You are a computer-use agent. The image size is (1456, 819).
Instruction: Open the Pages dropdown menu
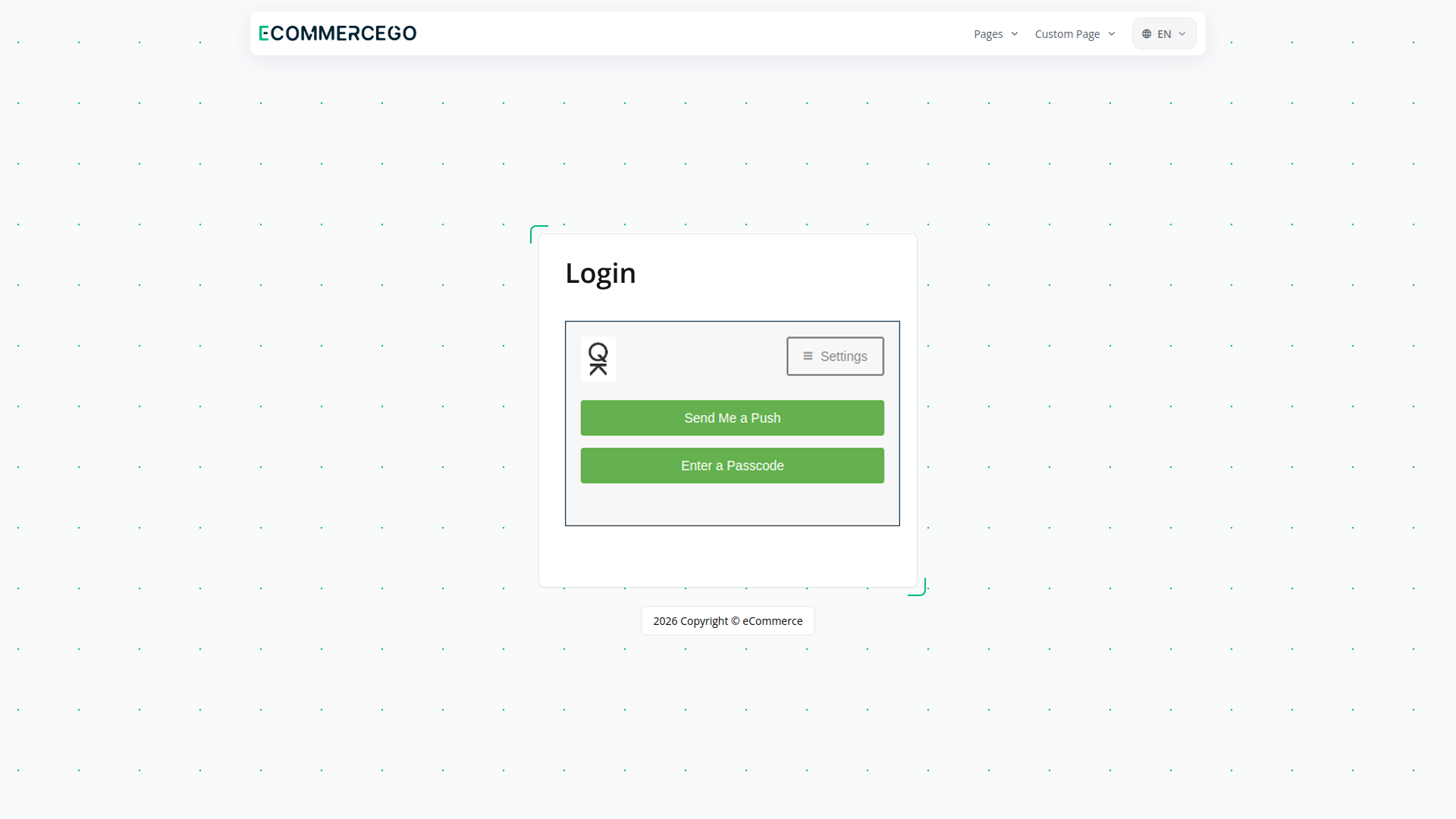(996, 34)
